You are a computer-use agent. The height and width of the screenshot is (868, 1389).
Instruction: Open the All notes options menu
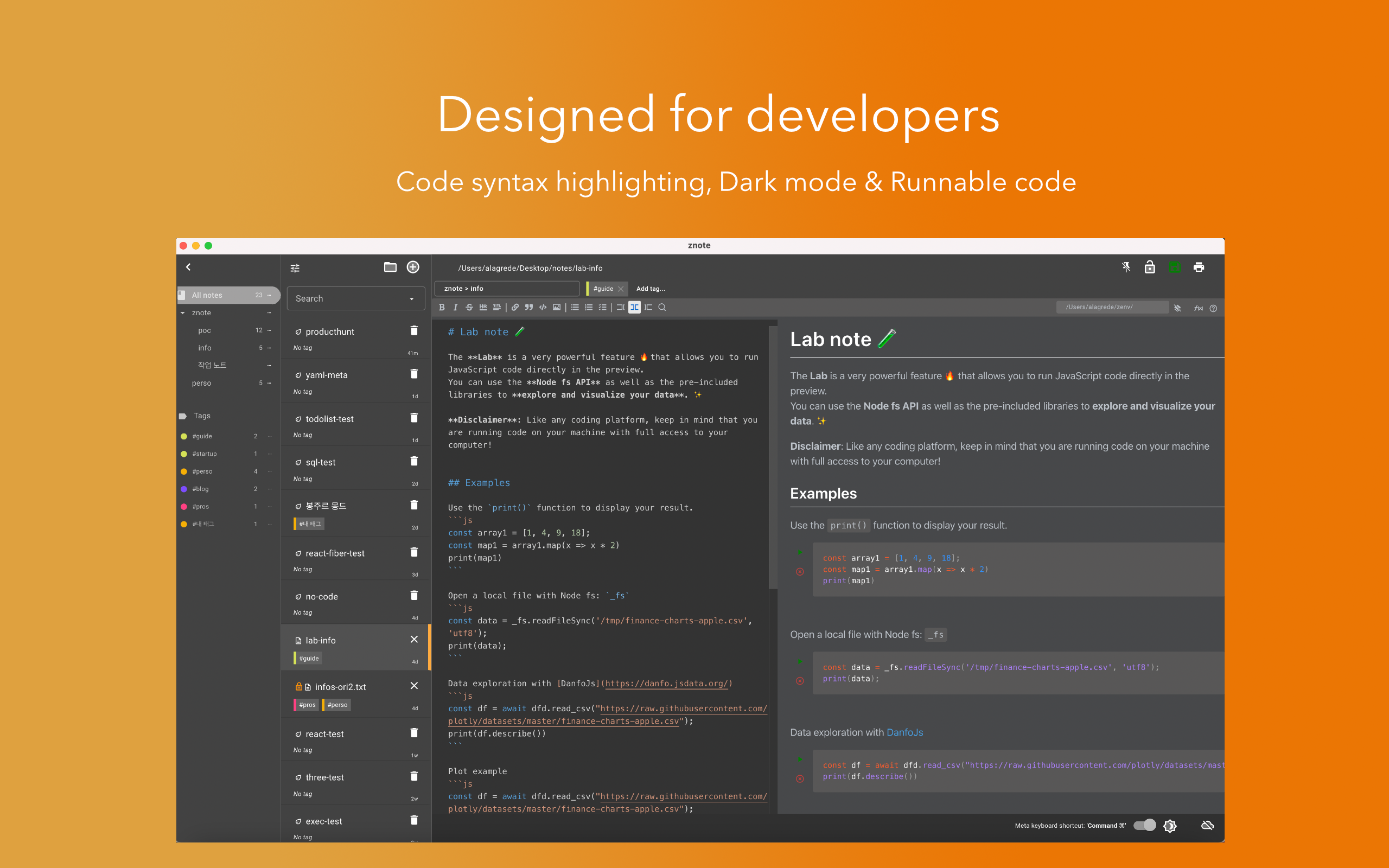pos(269,295)
